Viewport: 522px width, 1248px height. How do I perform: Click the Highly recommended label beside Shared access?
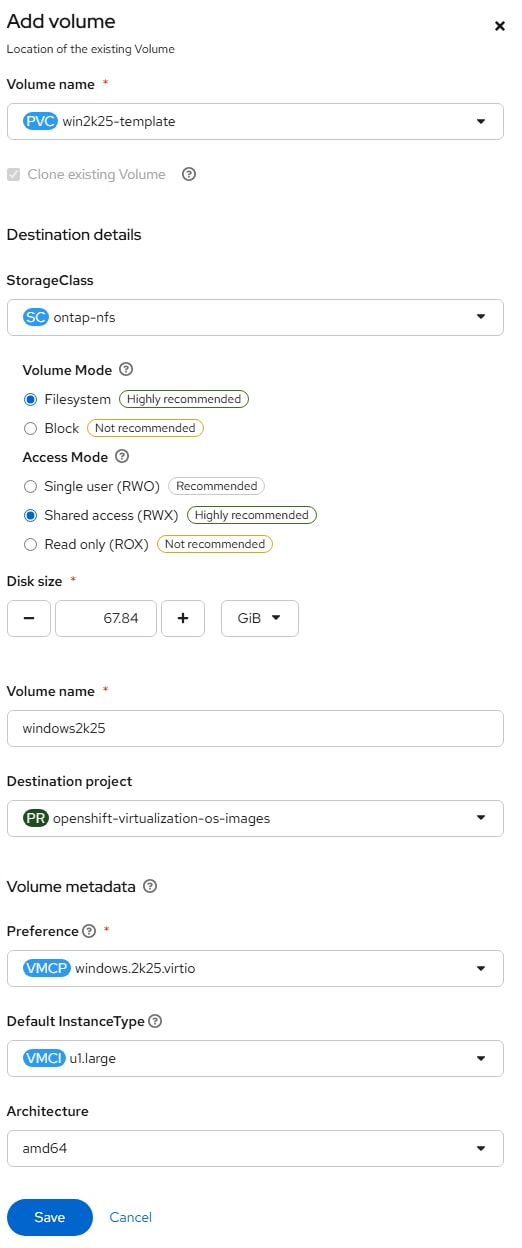252,515
